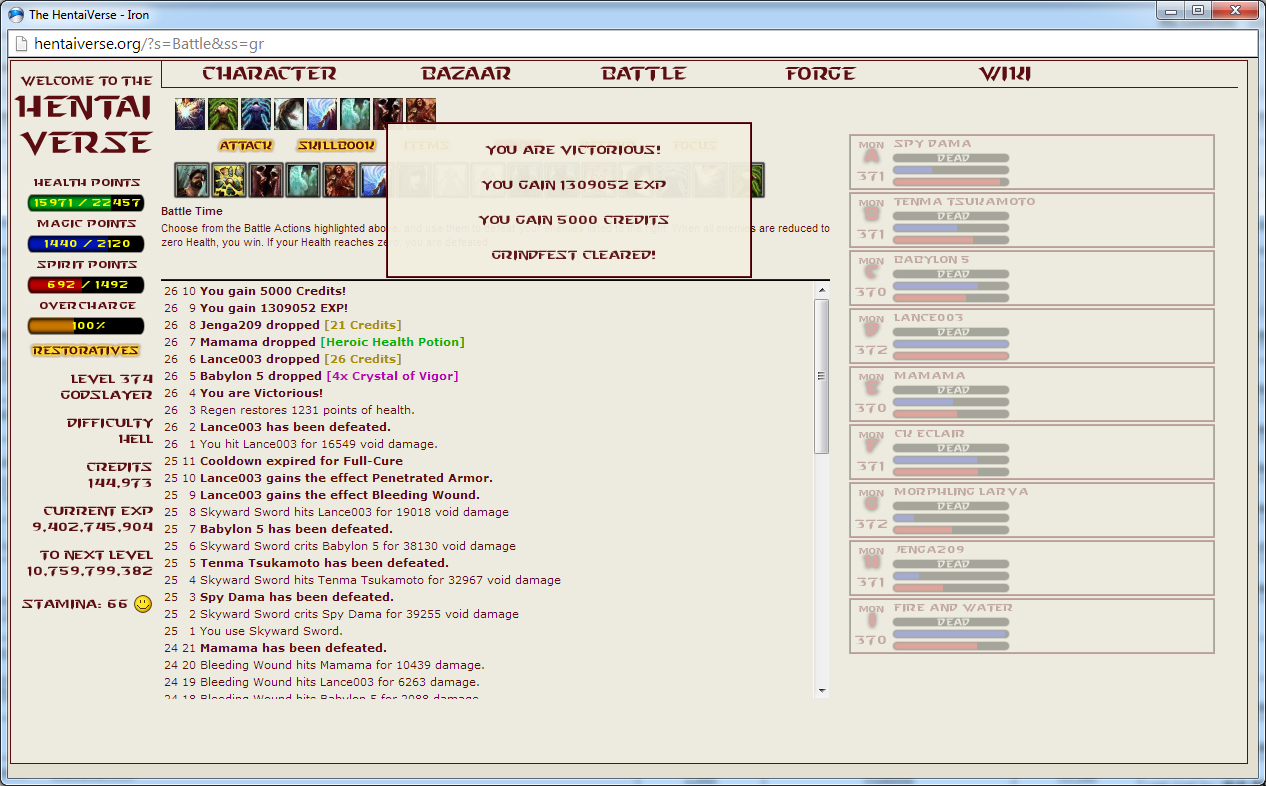Click the 21 Credits drop from Jenga209
The image size is (1266, 786).
coord(362,325)
